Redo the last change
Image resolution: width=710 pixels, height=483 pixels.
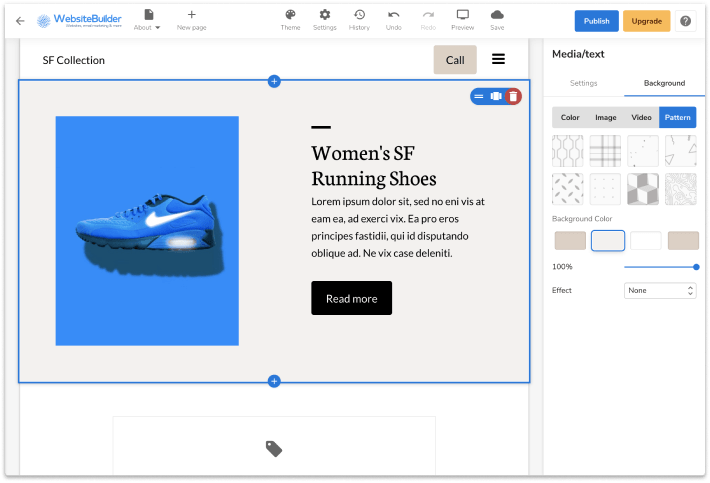click(428, 20)
